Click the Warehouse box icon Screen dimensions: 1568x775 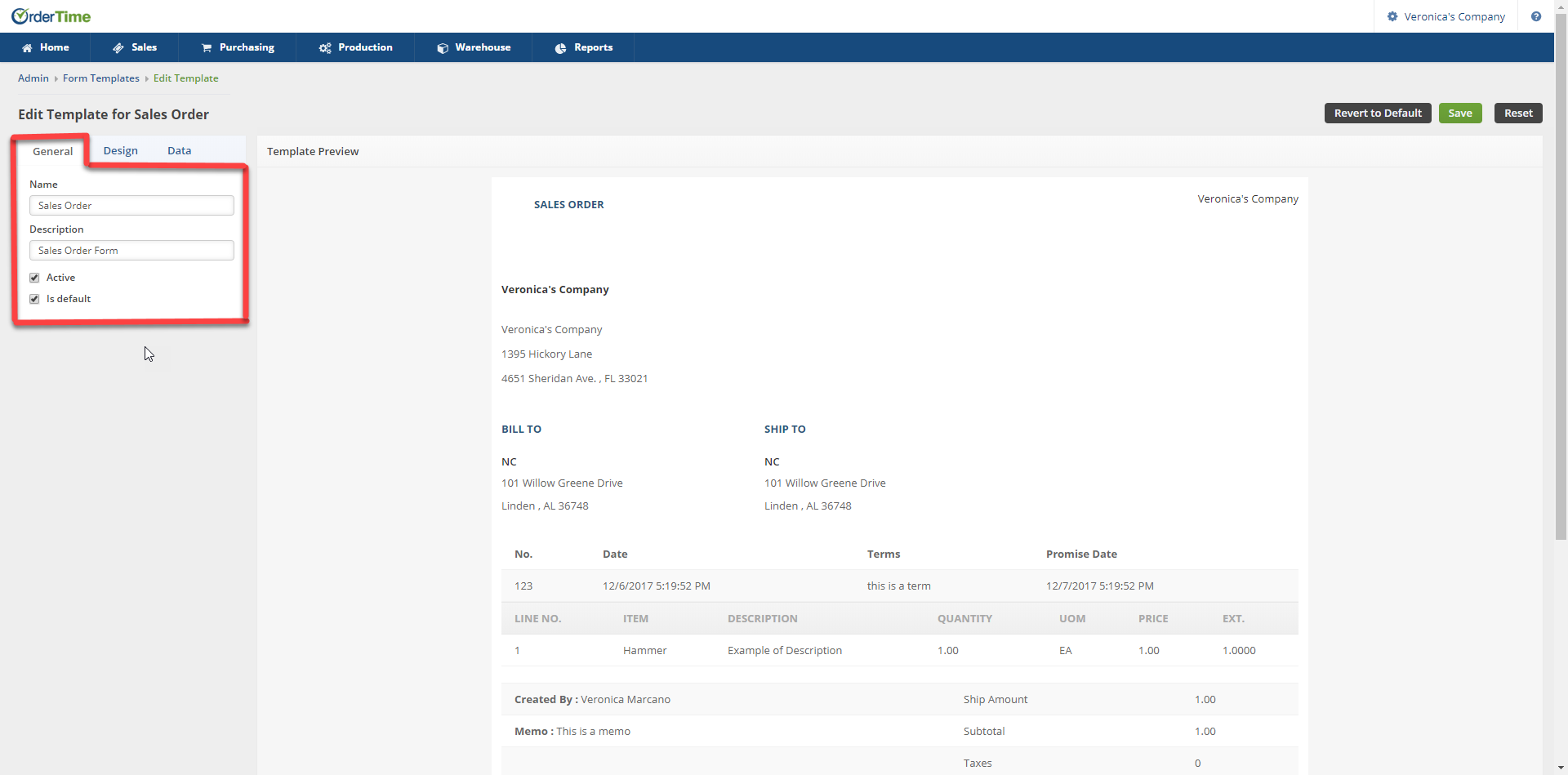[443, 48]
